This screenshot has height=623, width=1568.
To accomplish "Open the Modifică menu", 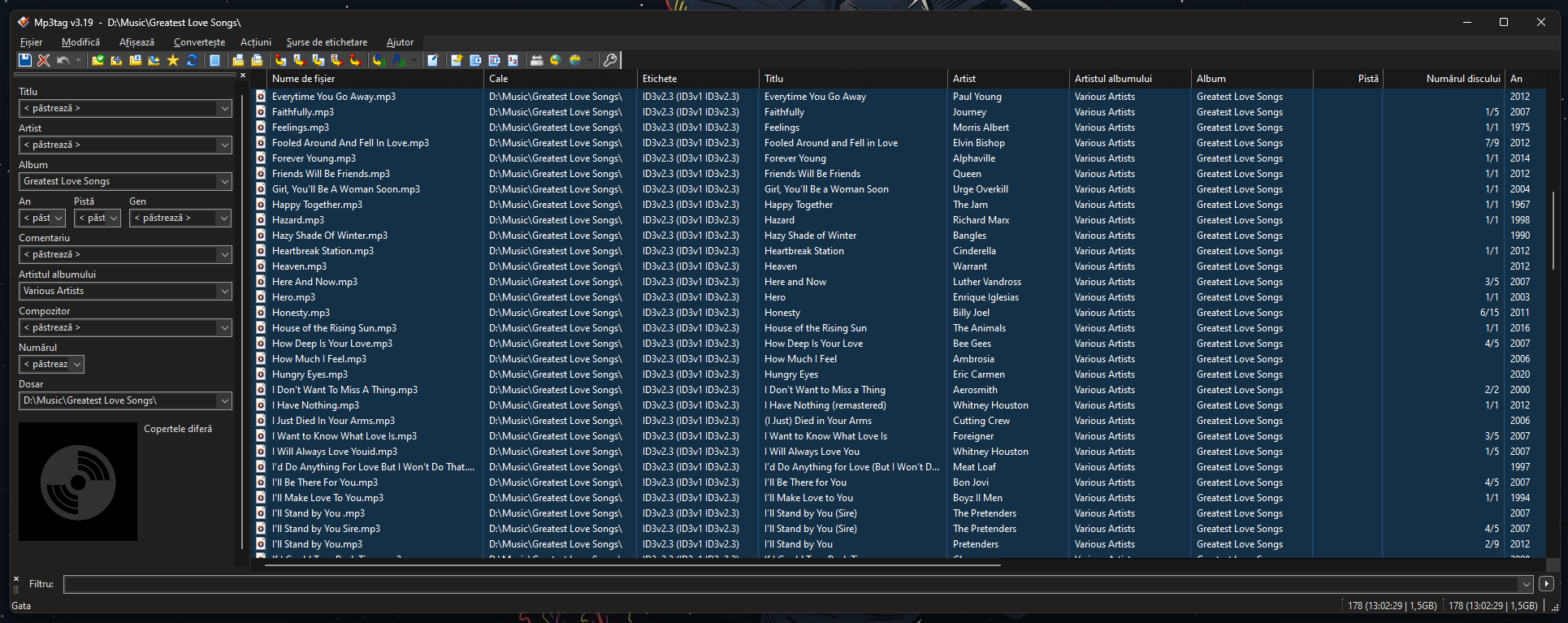I will pos(80,42).
